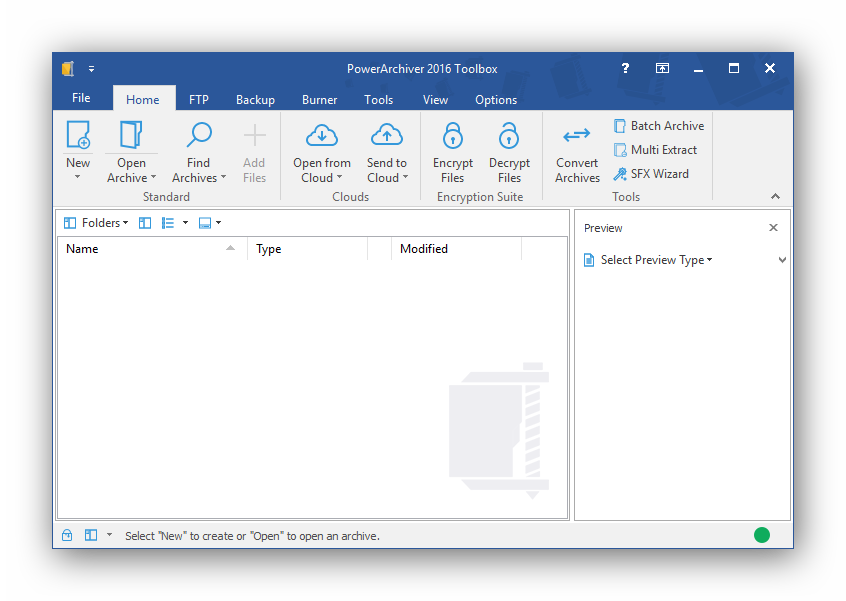
Task: Click the Decrypt Files unlock icon
Action: (x=509, y=135)
